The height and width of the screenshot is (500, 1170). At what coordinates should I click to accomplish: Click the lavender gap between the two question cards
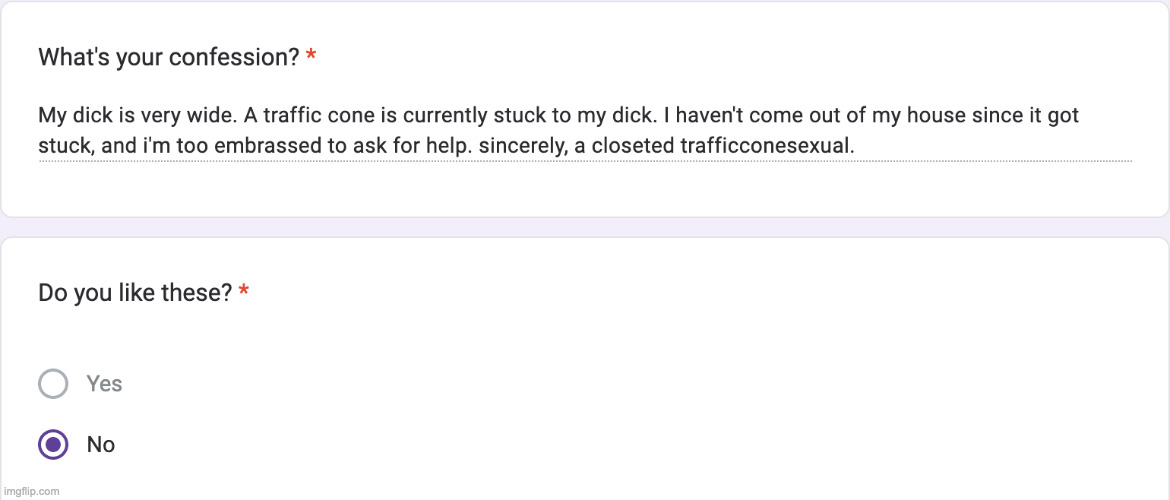pyautogui.click(x=585, y=227)
